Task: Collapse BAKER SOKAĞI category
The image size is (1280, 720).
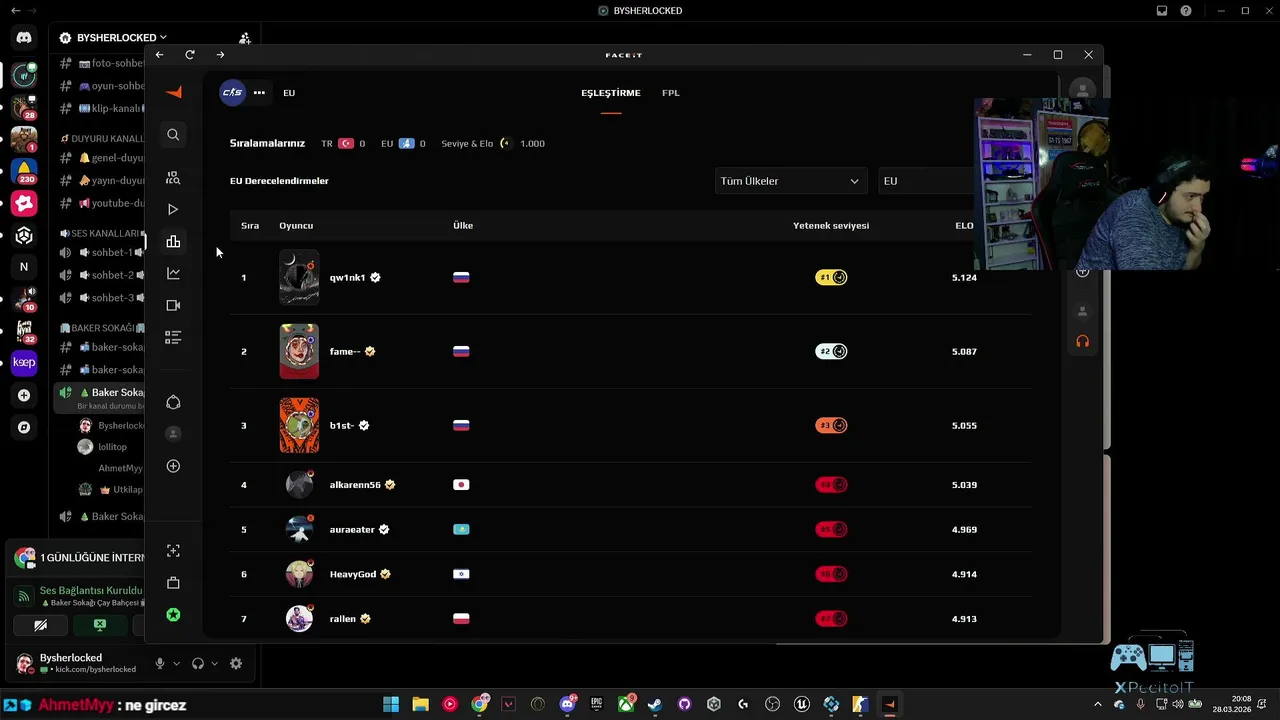Action: click(x=101, y=328)
